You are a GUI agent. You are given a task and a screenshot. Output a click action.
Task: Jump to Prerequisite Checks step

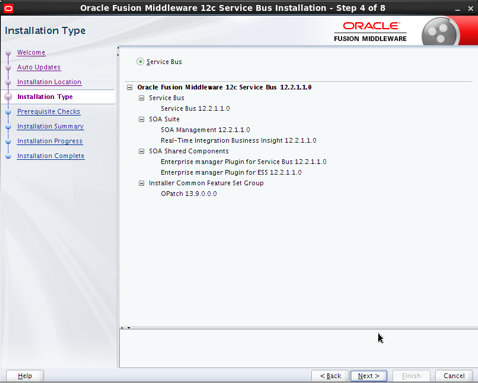point(49,112)
